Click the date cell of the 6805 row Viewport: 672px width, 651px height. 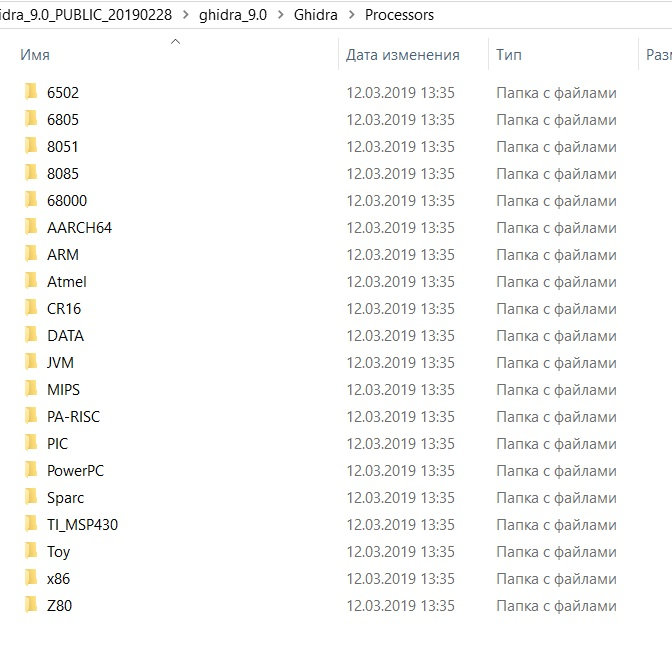[400, 120]
